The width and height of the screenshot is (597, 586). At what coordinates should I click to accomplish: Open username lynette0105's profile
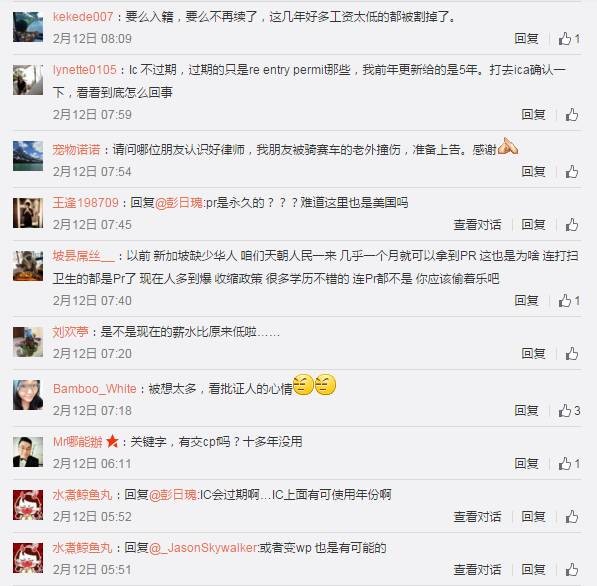[x=85, y=70]
